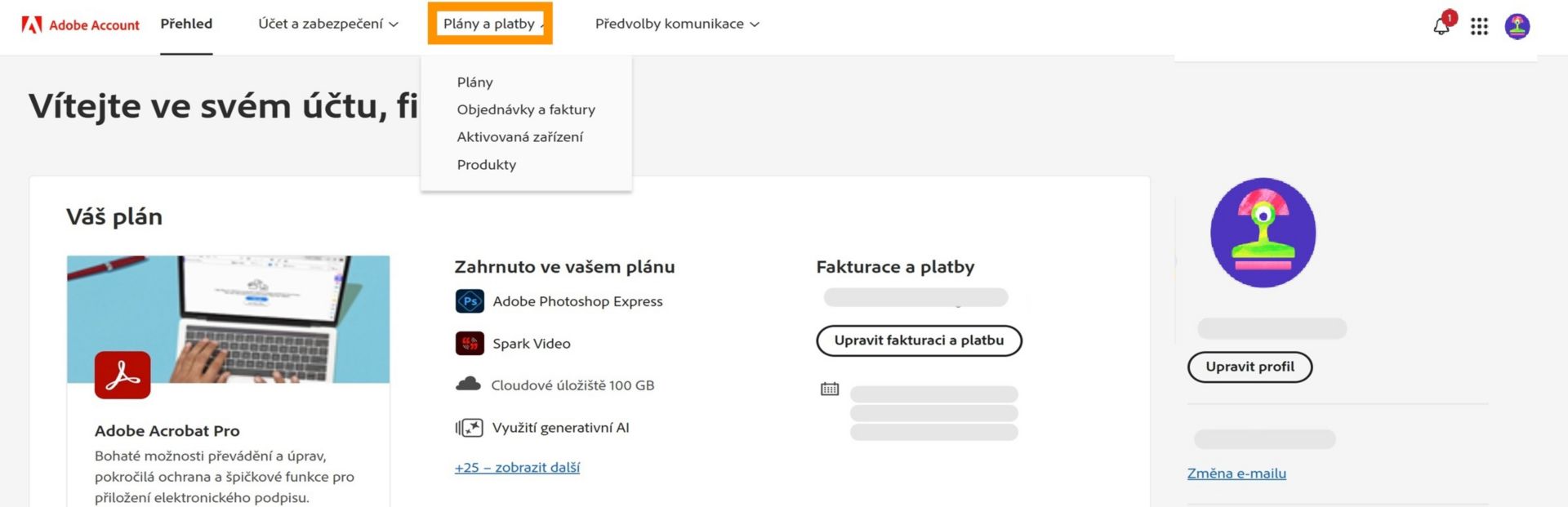Image resolution: width=1568 pixels, height=507 pixels.
Task: Open the notifications bell
Action: pyautogui.click(x=1441, y=26)
